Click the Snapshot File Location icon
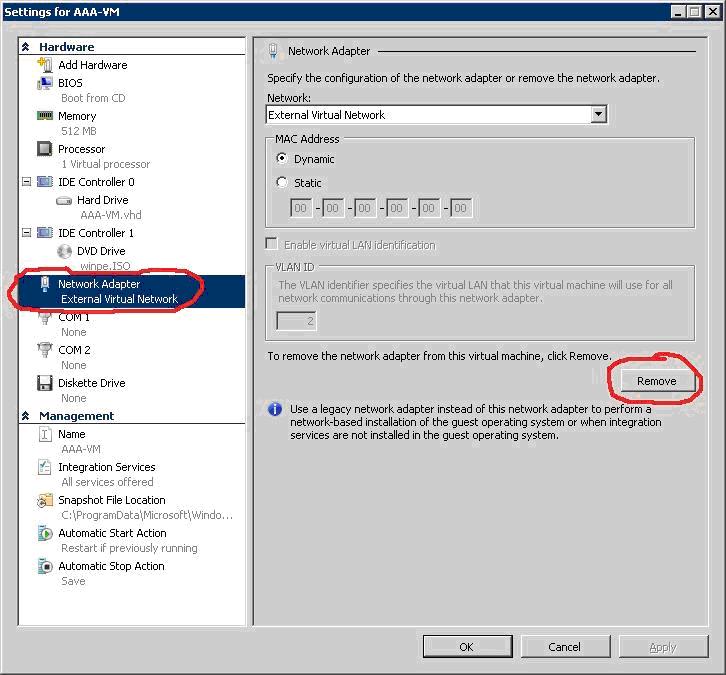Image resolution: width=726 pixels, height=675 pixels. 44,500
